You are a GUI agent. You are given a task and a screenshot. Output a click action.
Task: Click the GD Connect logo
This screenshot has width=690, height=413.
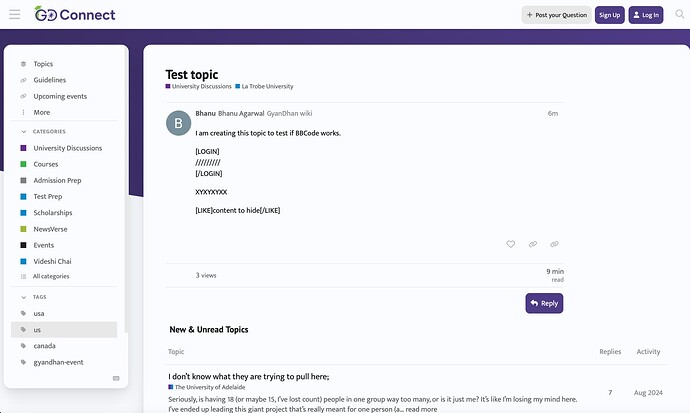pyautogui.click(x=75, y=15)
